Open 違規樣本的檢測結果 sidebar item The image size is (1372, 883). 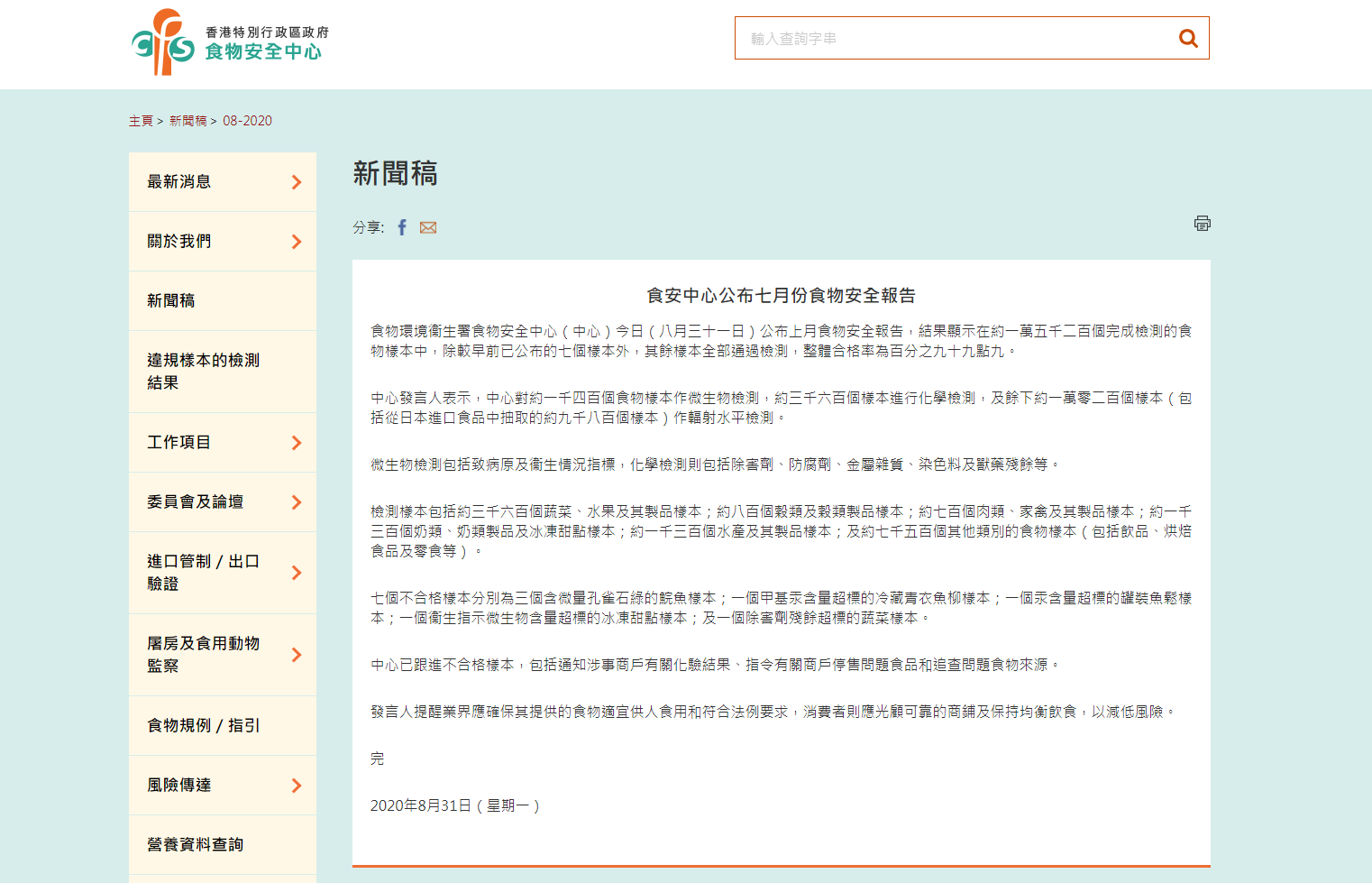[204, 372]
